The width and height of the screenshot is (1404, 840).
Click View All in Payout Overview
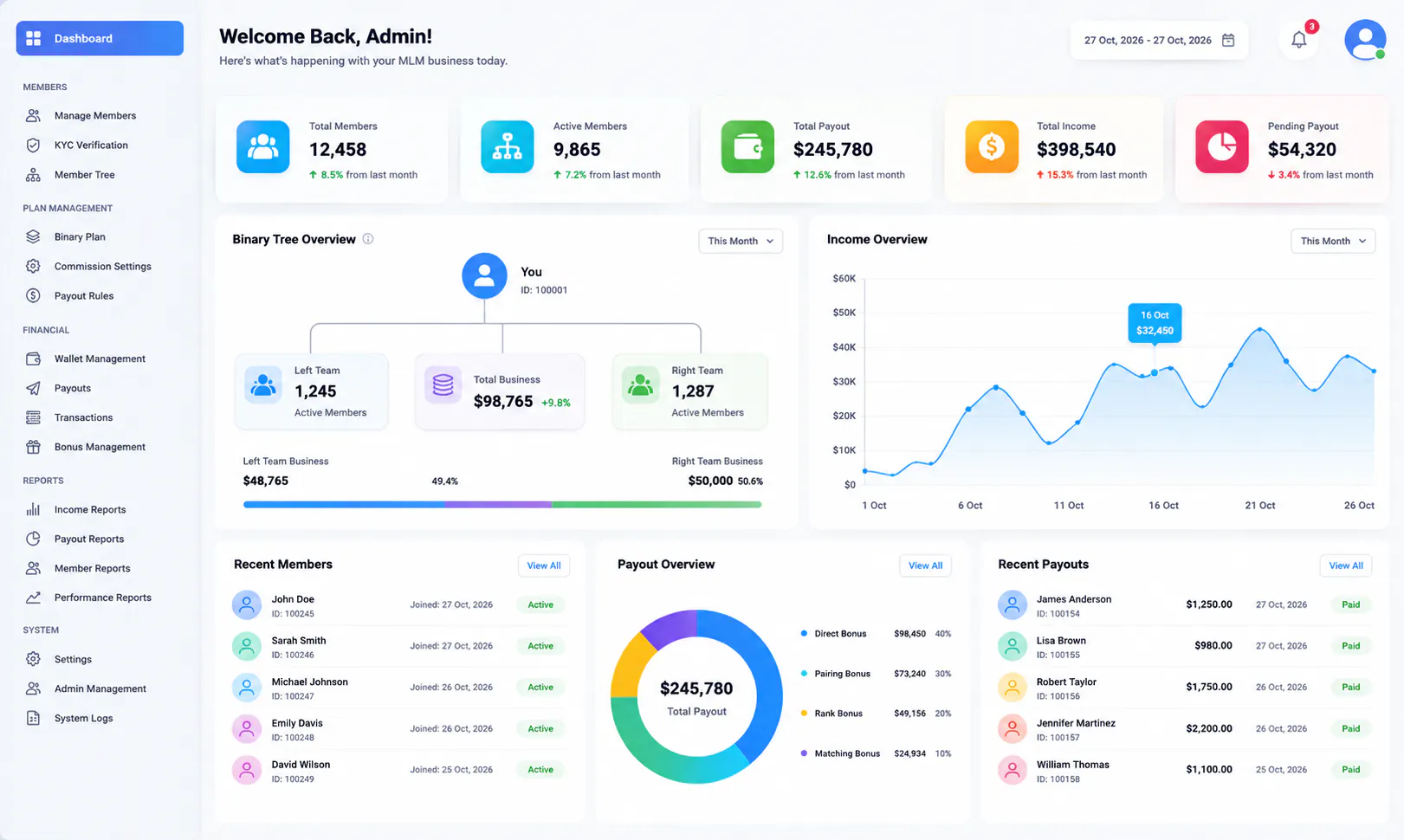click(925, 565)
